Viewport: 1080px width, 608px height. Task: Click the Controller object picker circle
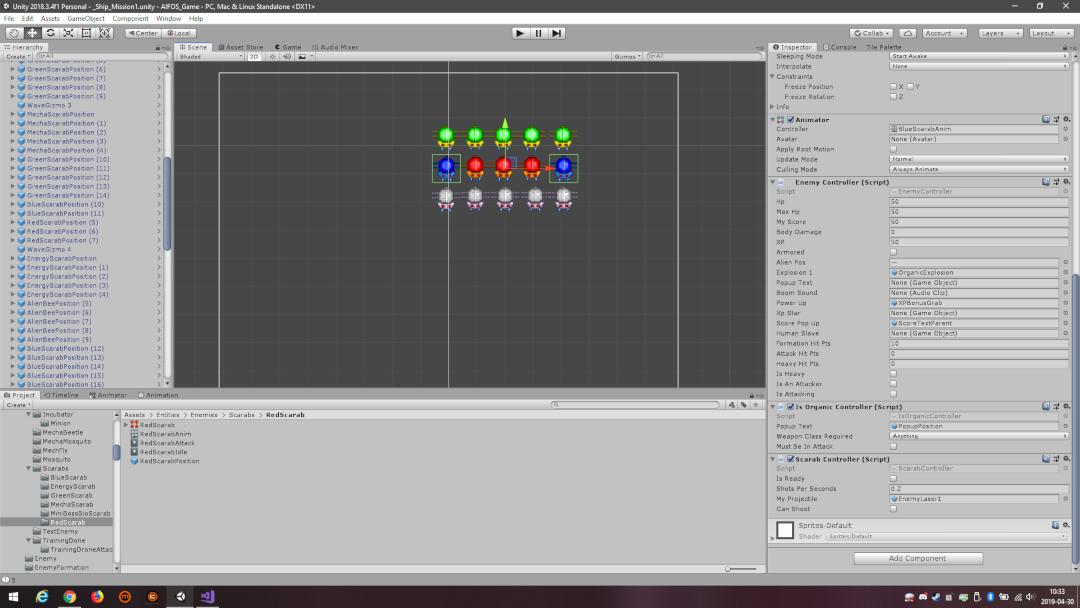[1066, 129]
